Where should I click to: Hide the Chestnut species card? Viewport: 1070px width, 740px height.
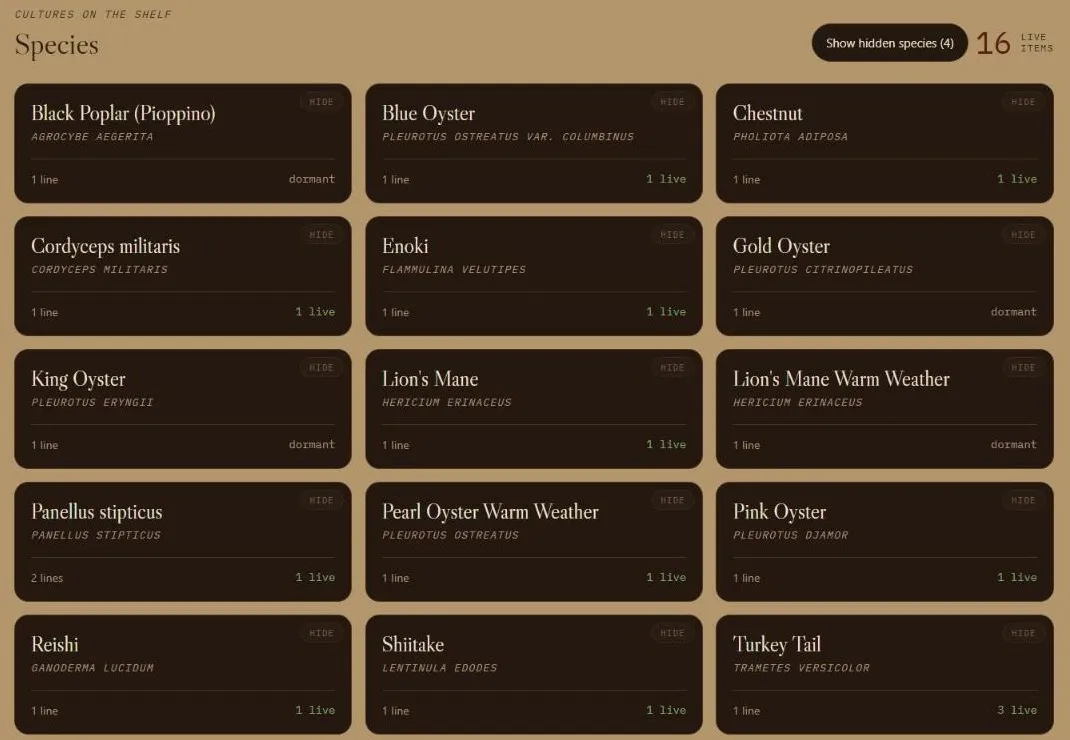click(x=1023, y=102)
